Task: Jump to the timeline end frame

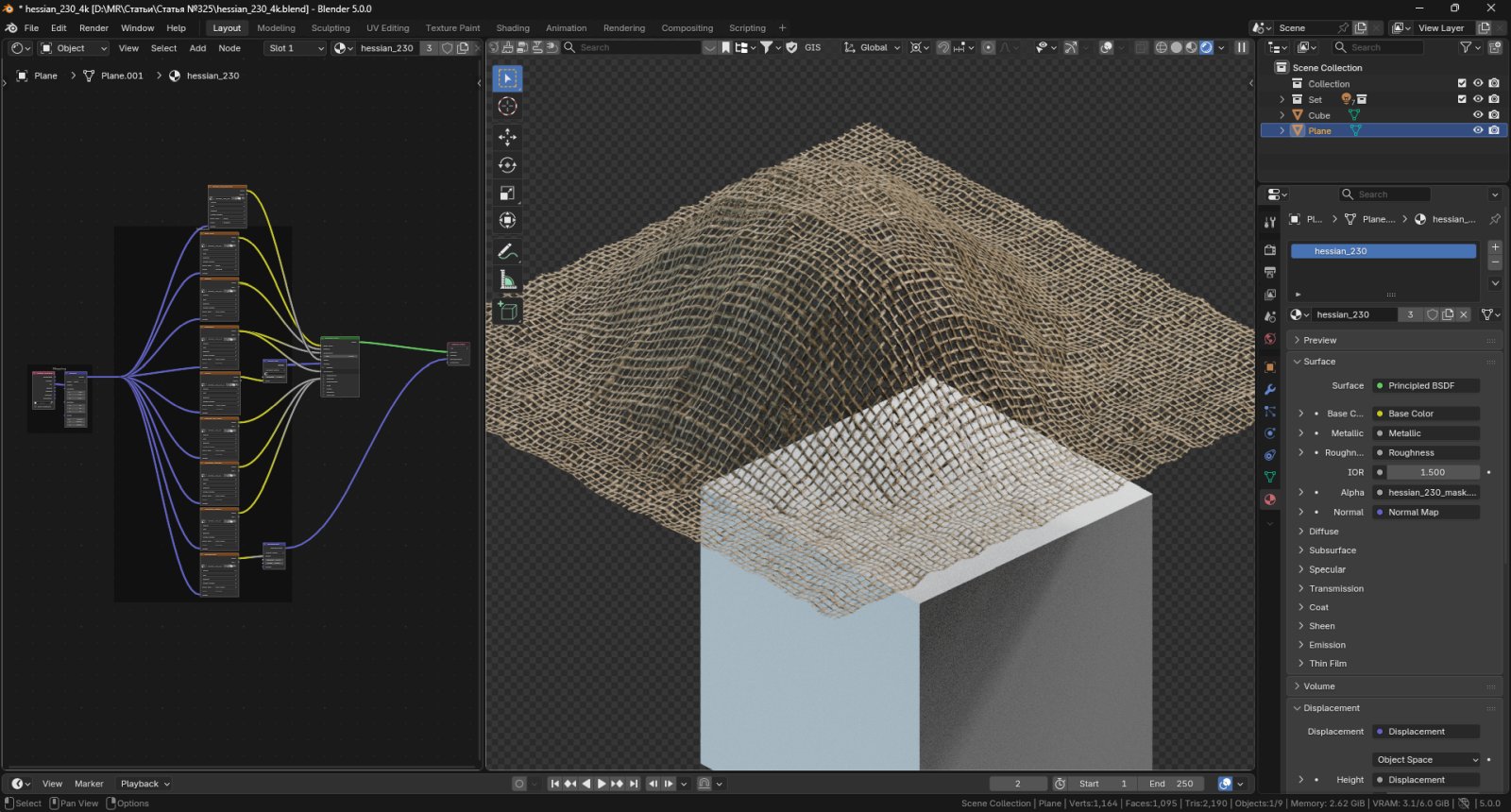Action: pyautogui.click(x=634, y=784)
